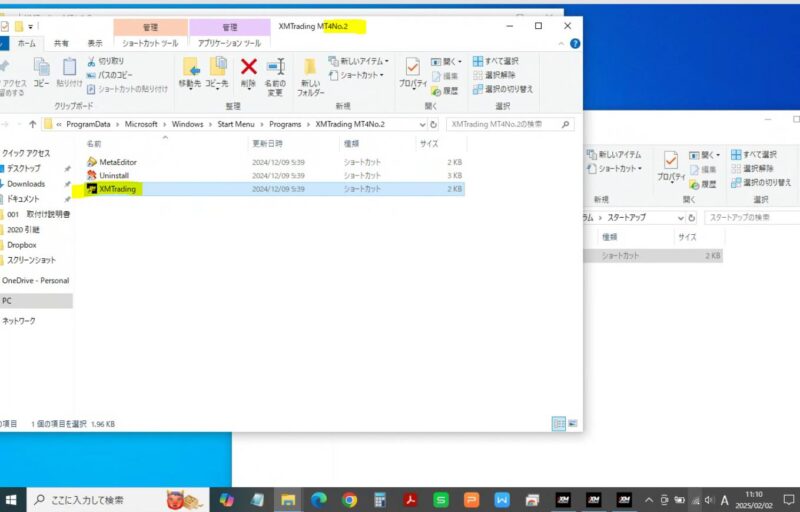This screenshot has width=800, height=512.
Task: Click Invert selection (選択の切り替え) in the スタートアップ window
Action: pos(761,183)
